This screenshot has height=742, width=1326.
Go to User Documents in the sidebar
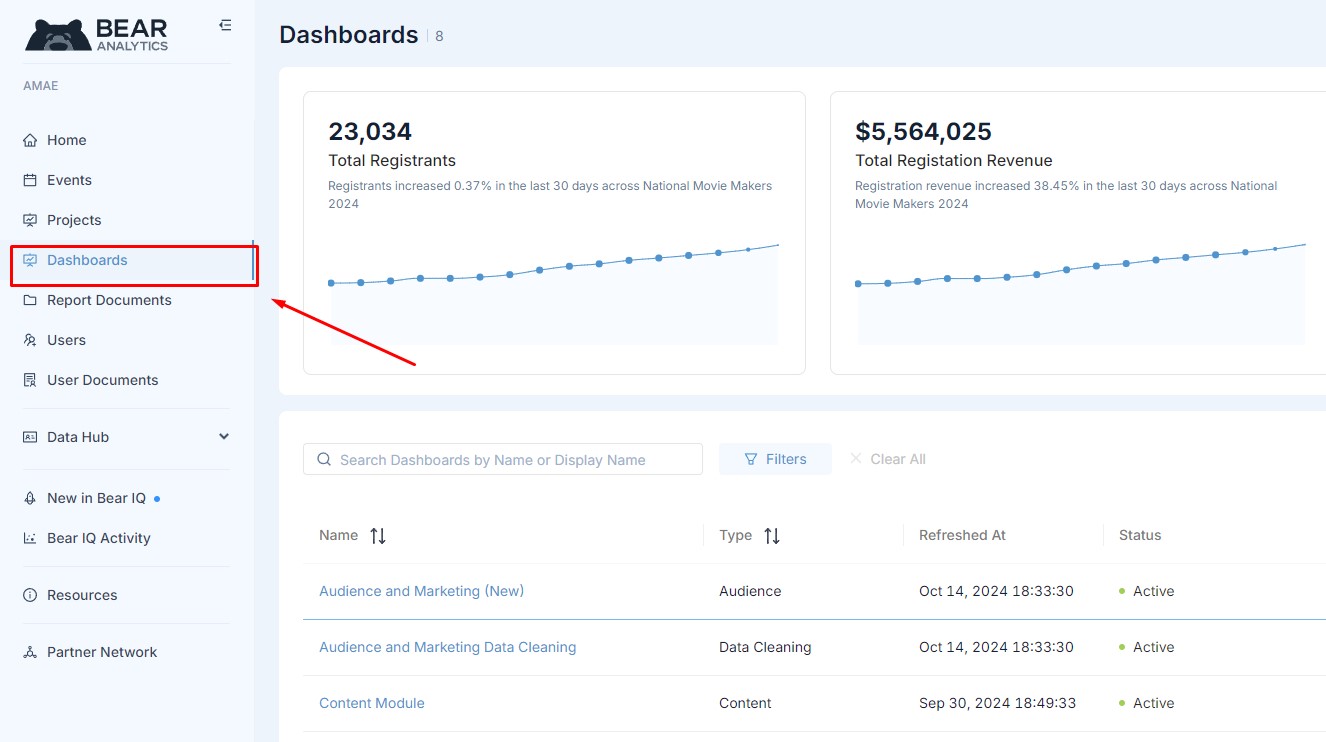(102, 380)
